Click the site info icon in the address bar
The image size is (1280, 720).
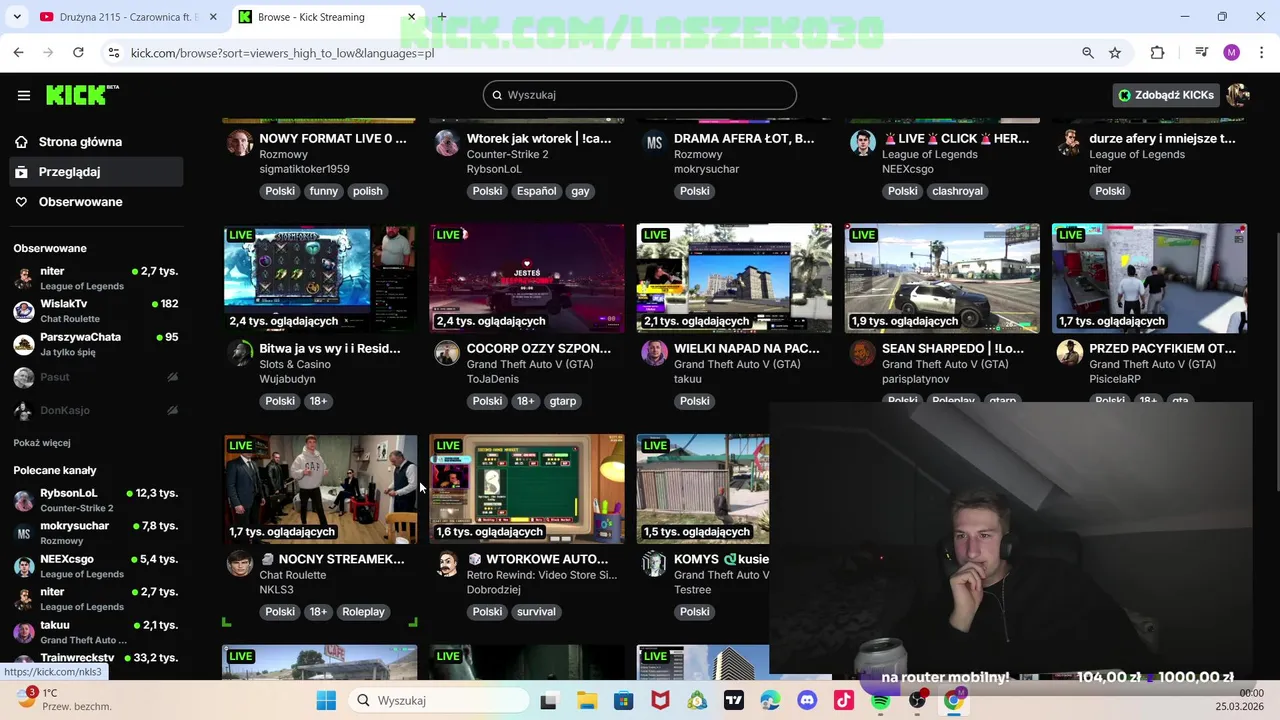coord(114,53)
